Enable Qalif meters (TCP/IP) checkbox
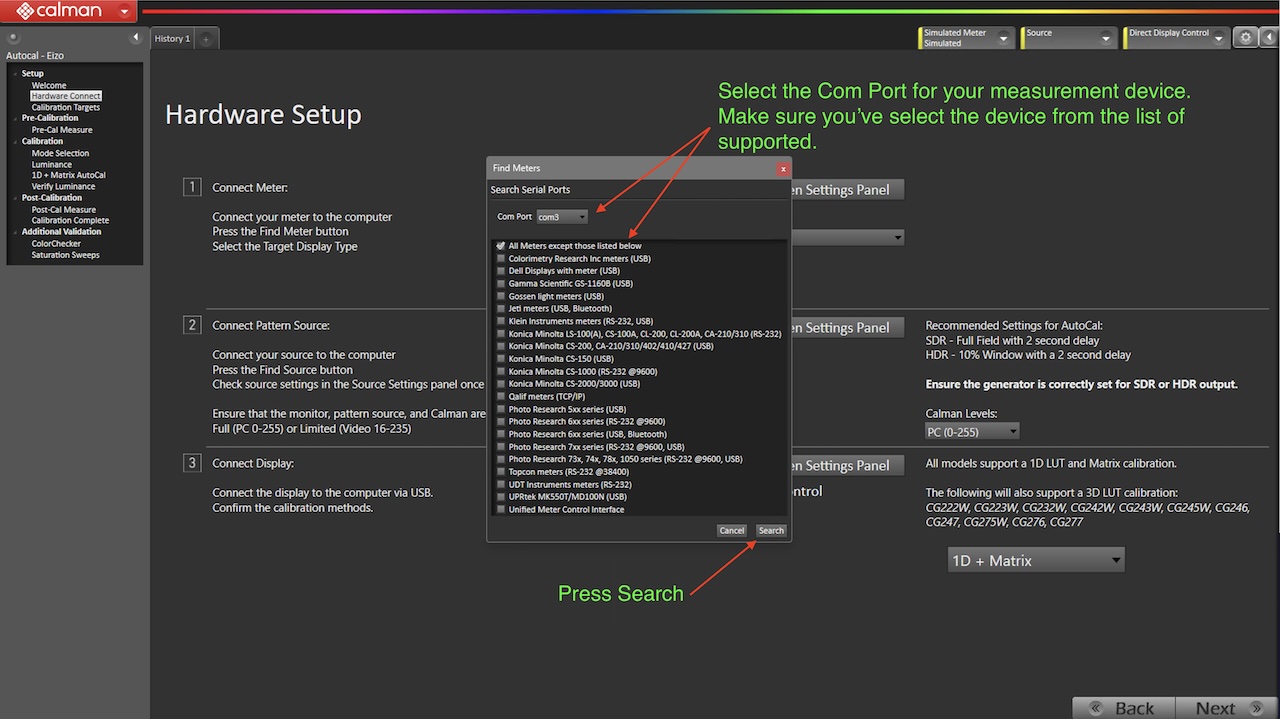Image resolution: width=1280 pixels, height=719 pixels. (x=500, y=397)
